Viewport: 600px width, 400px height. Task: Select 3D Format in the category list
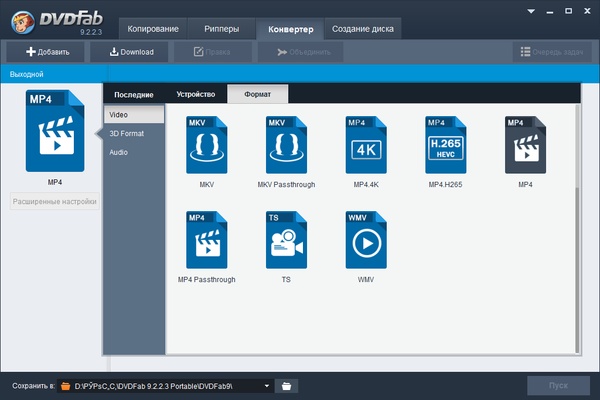pyautogui.click(x=126, y=133)
